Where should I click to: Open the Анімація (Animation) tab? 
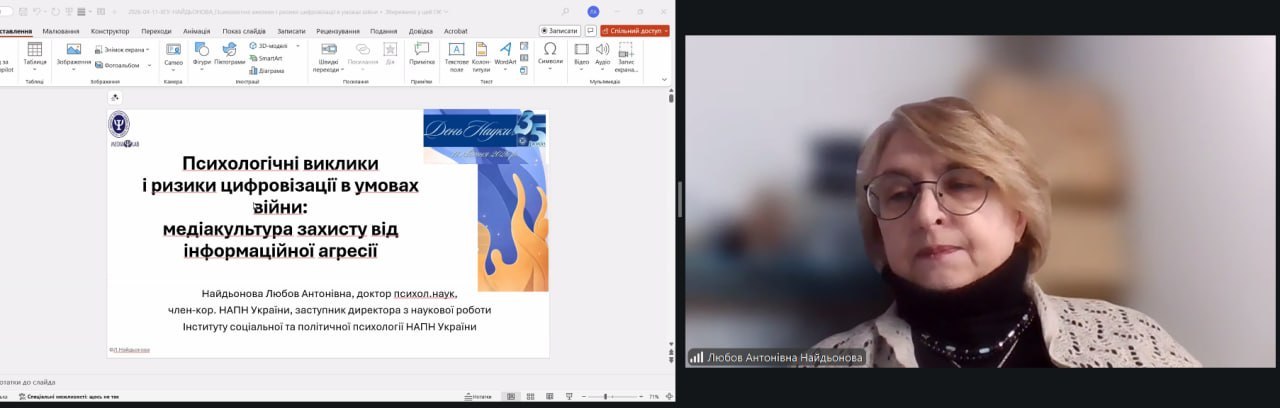[x=196, y=31]
